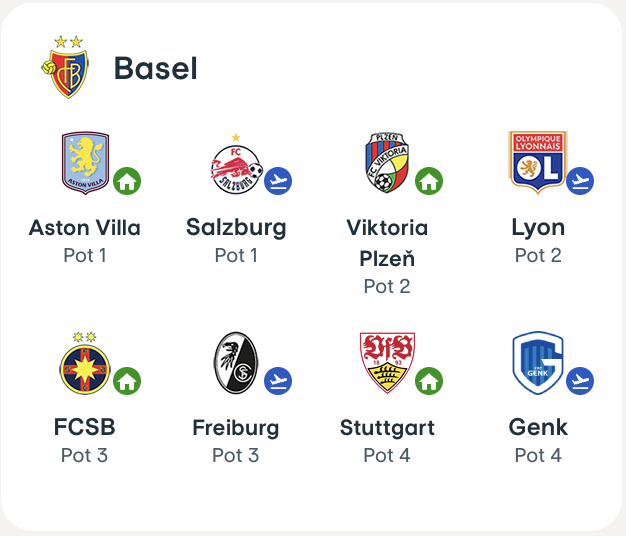The width and height of the screenshot is (626, 536).
Task: Click the Viktoria Plzeň crest
Action: click(x=387, y=163)
